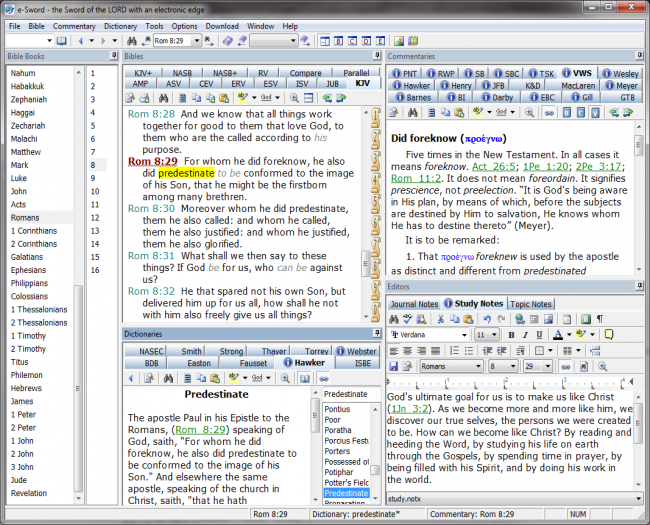Save the study notes with disk icon
Screen dimensions: 650x525
tap(394, 366)
